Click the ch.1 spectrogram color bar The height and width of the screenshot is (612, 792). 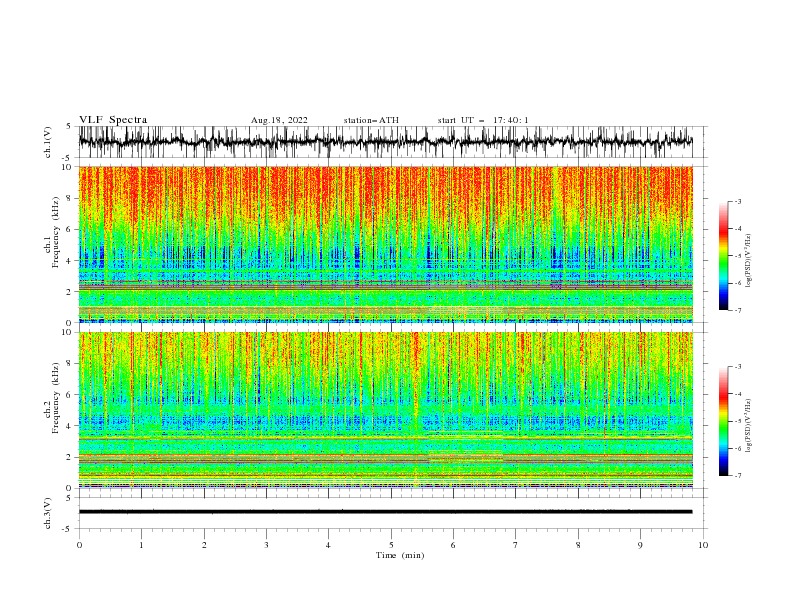[723, 256]
